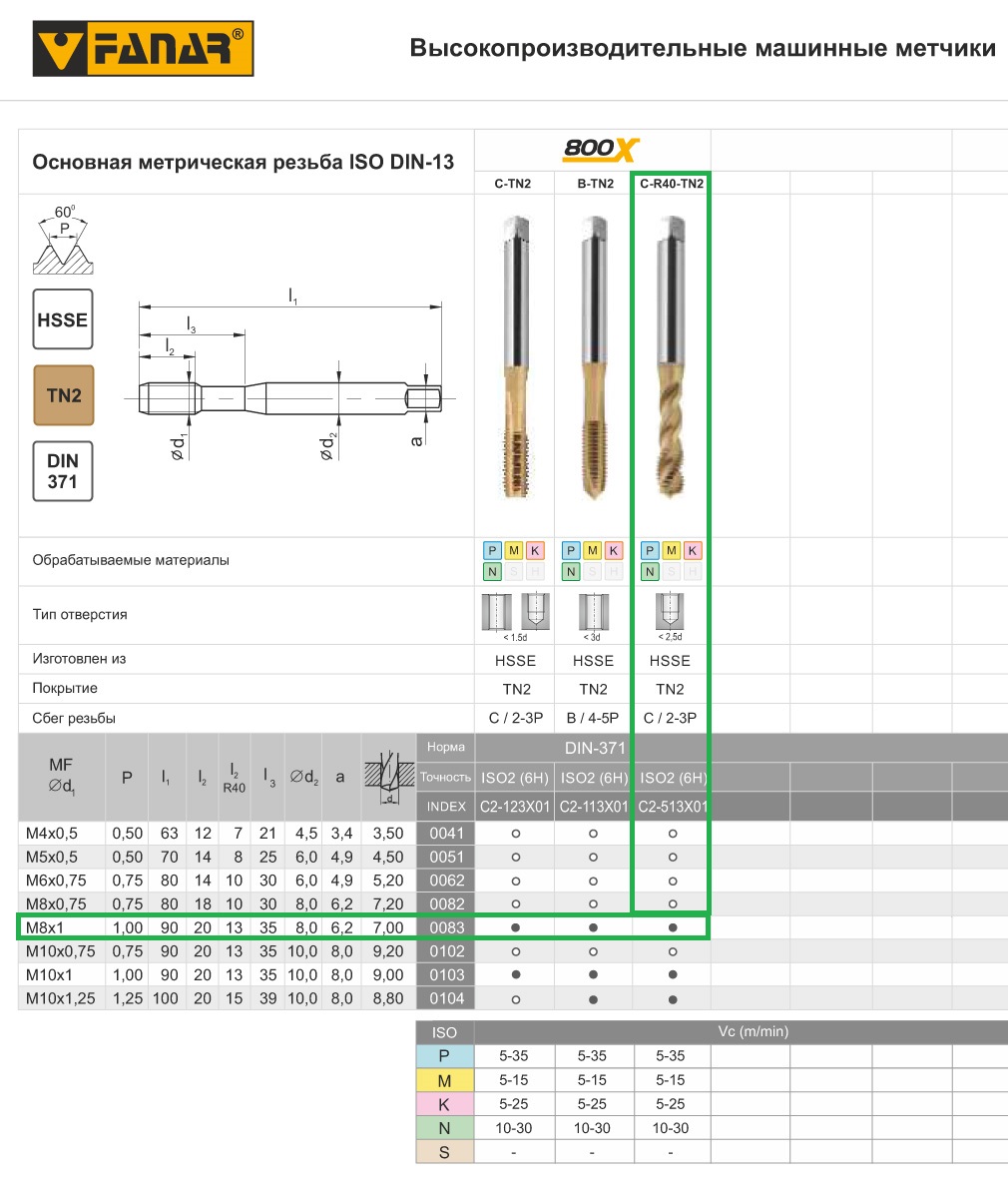1008x1190 pixels.
Task: Select the M6x0,75 row label
Action: [56, 881]
